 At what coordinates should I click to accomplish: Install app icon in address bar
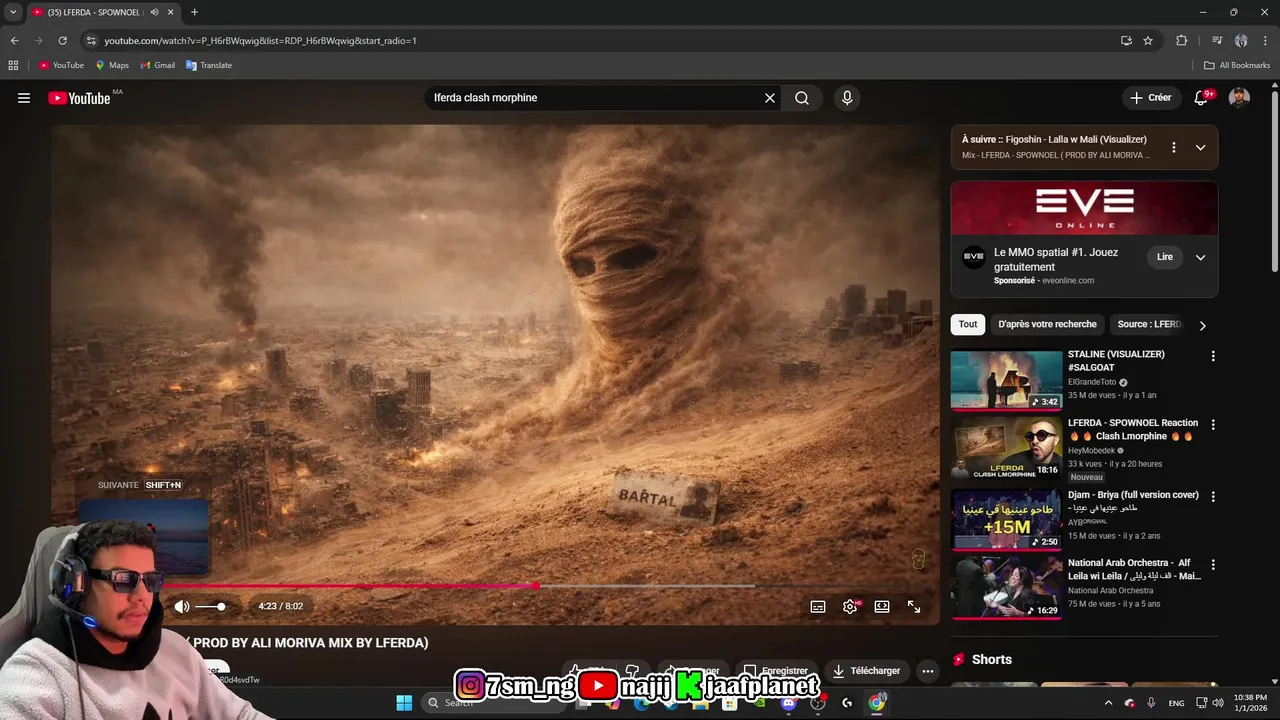[x=1126, y=40]
